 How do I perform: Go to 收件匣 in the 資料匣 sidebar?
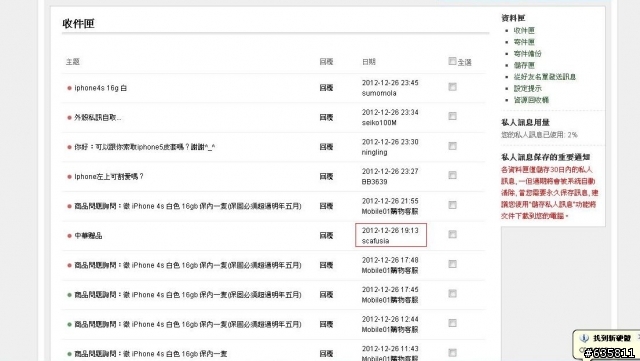click(524, 30)
